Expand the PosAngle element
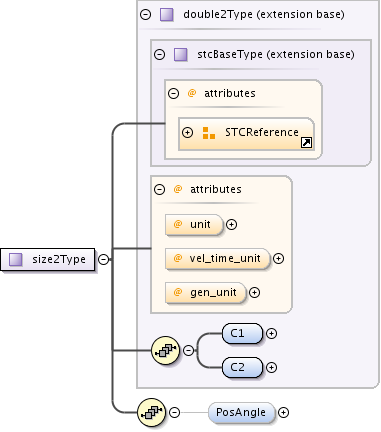 pyautogui.click(x=283, y=412)
